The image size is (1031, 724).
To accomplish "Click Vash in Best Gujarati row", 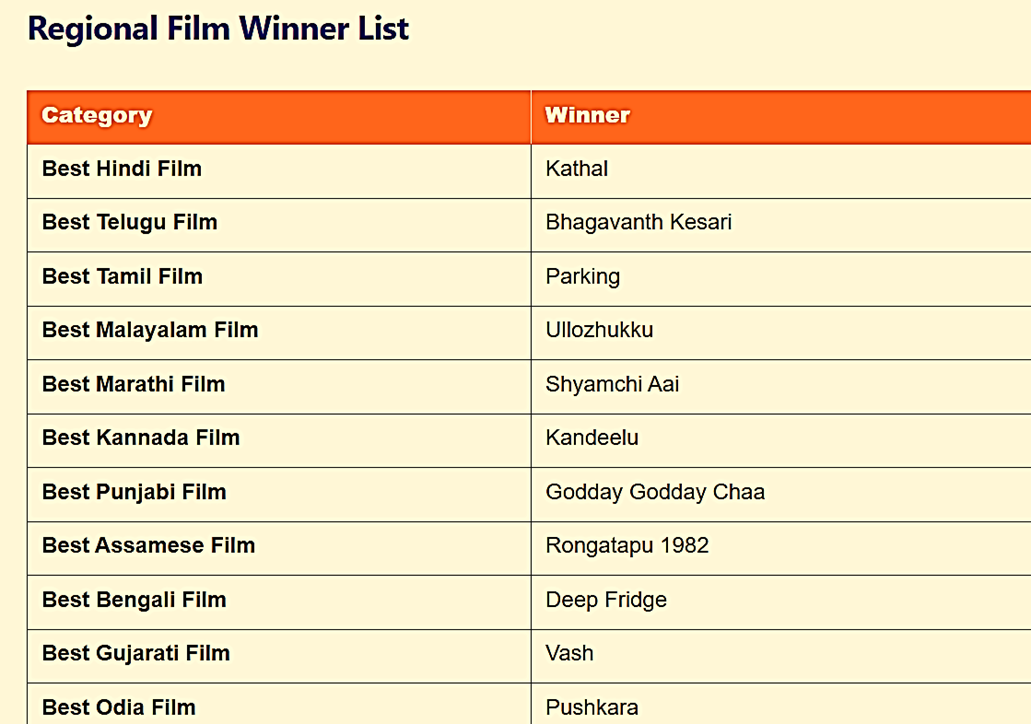I will click(x=569, y=653).
